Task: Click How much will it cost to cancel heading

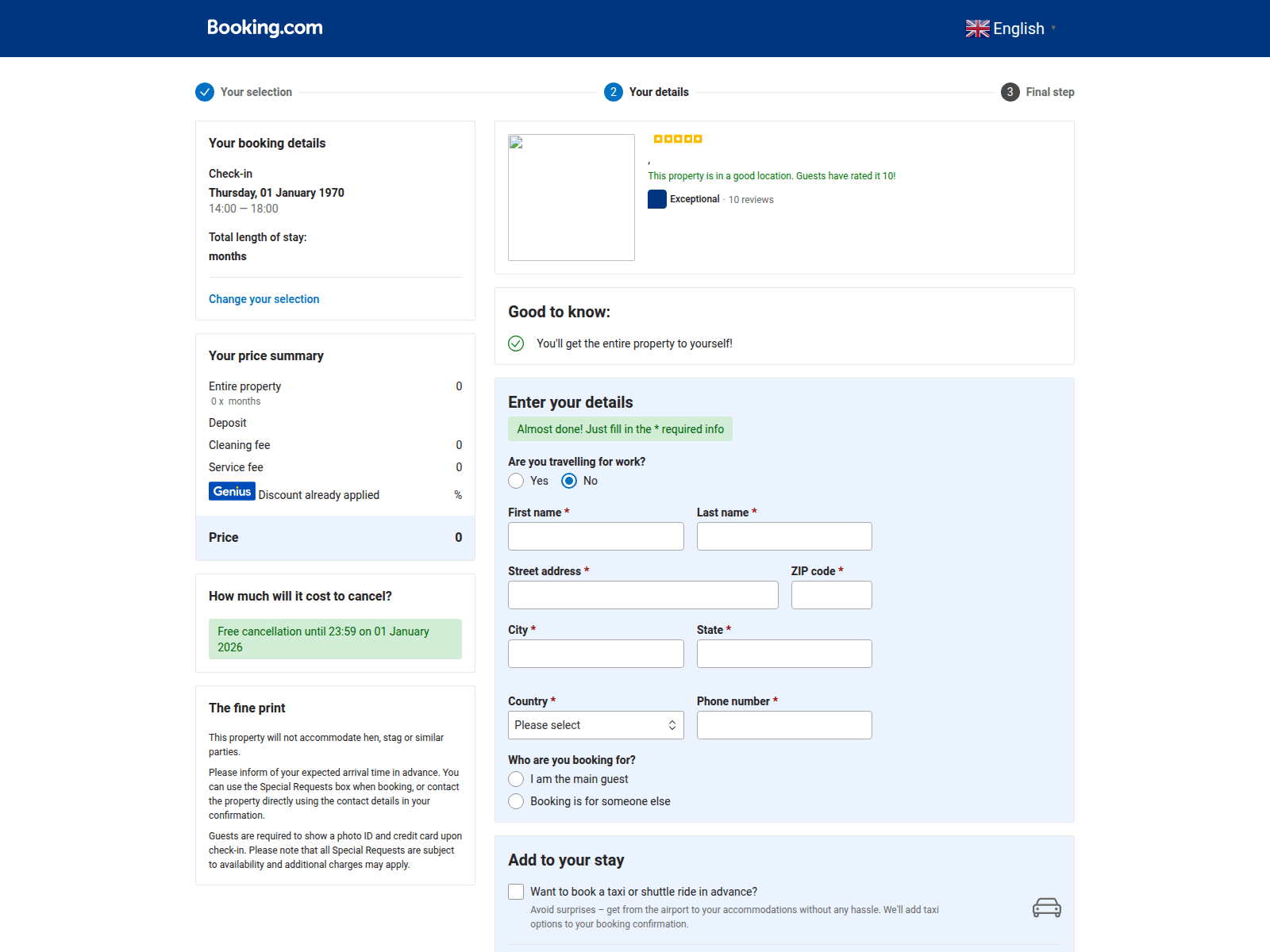Action: click(300, 596)
